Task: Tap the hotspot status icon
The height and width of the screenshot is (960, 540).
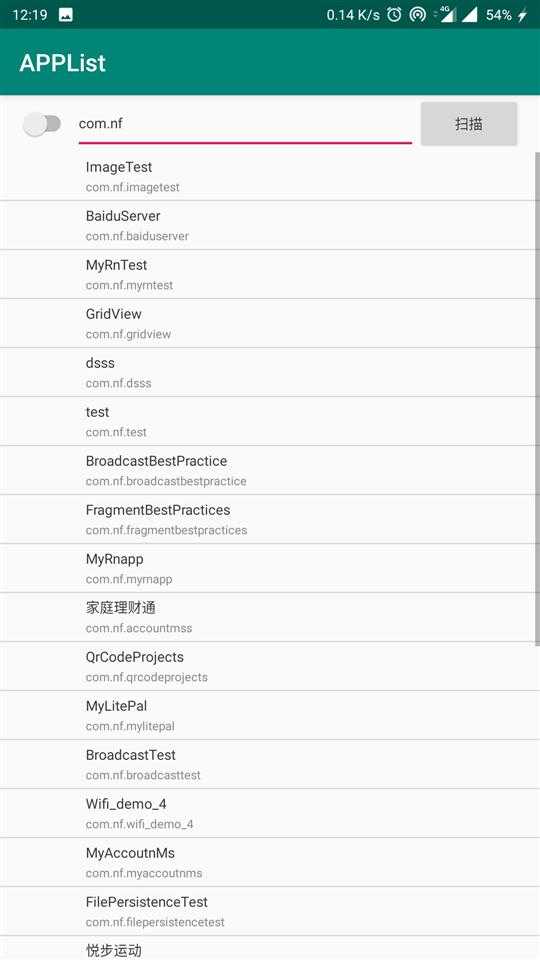Action: [x=418, y=15]
